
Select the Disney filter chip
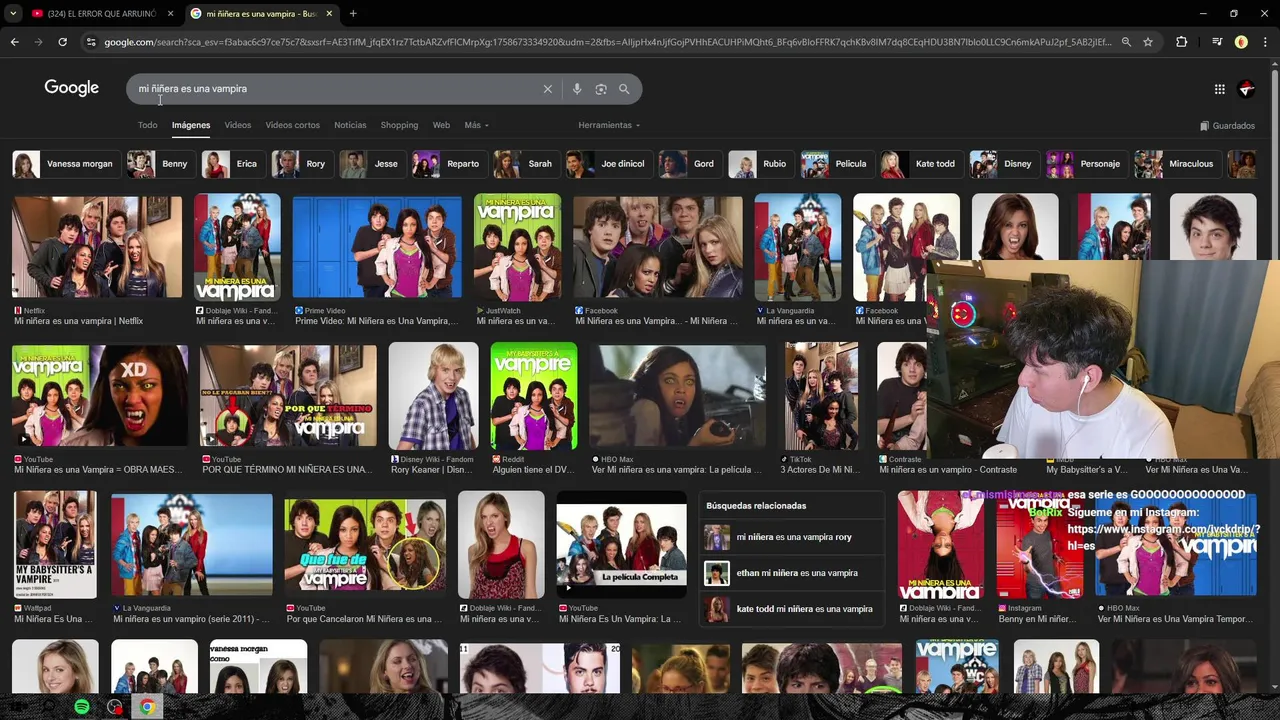pyautogui.click(x=1003, y=164)
